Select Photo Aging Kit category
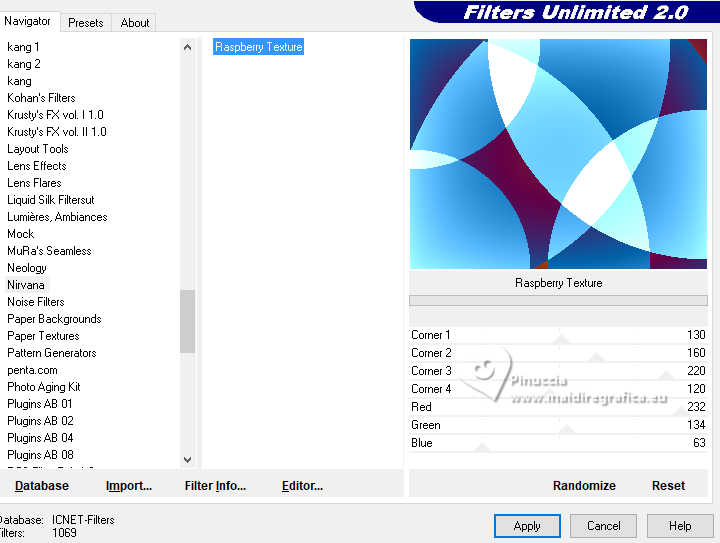Image resolution: width=720 pixels, height=543 pixels. (x=44, y=386)
